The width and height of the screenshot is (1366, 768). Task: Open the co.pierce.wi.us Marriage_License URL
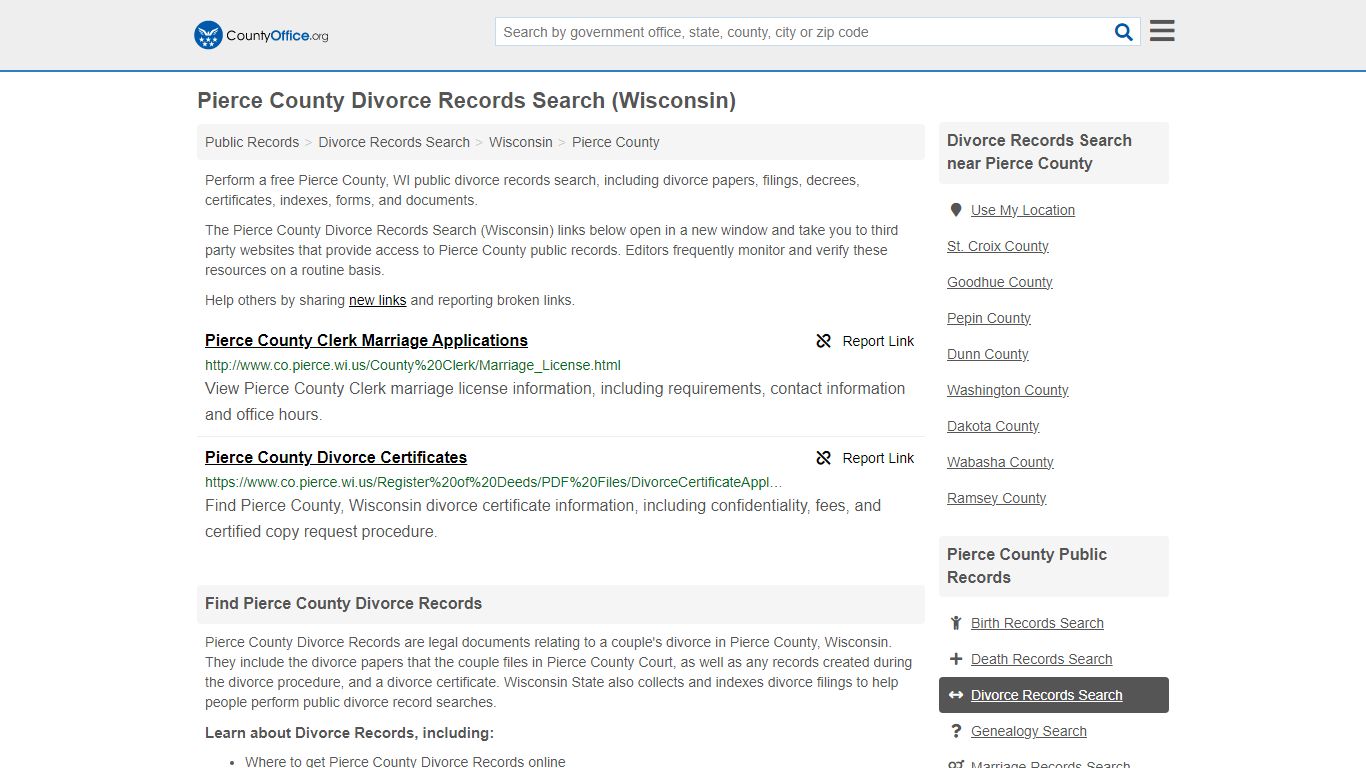tap(413, 365)
